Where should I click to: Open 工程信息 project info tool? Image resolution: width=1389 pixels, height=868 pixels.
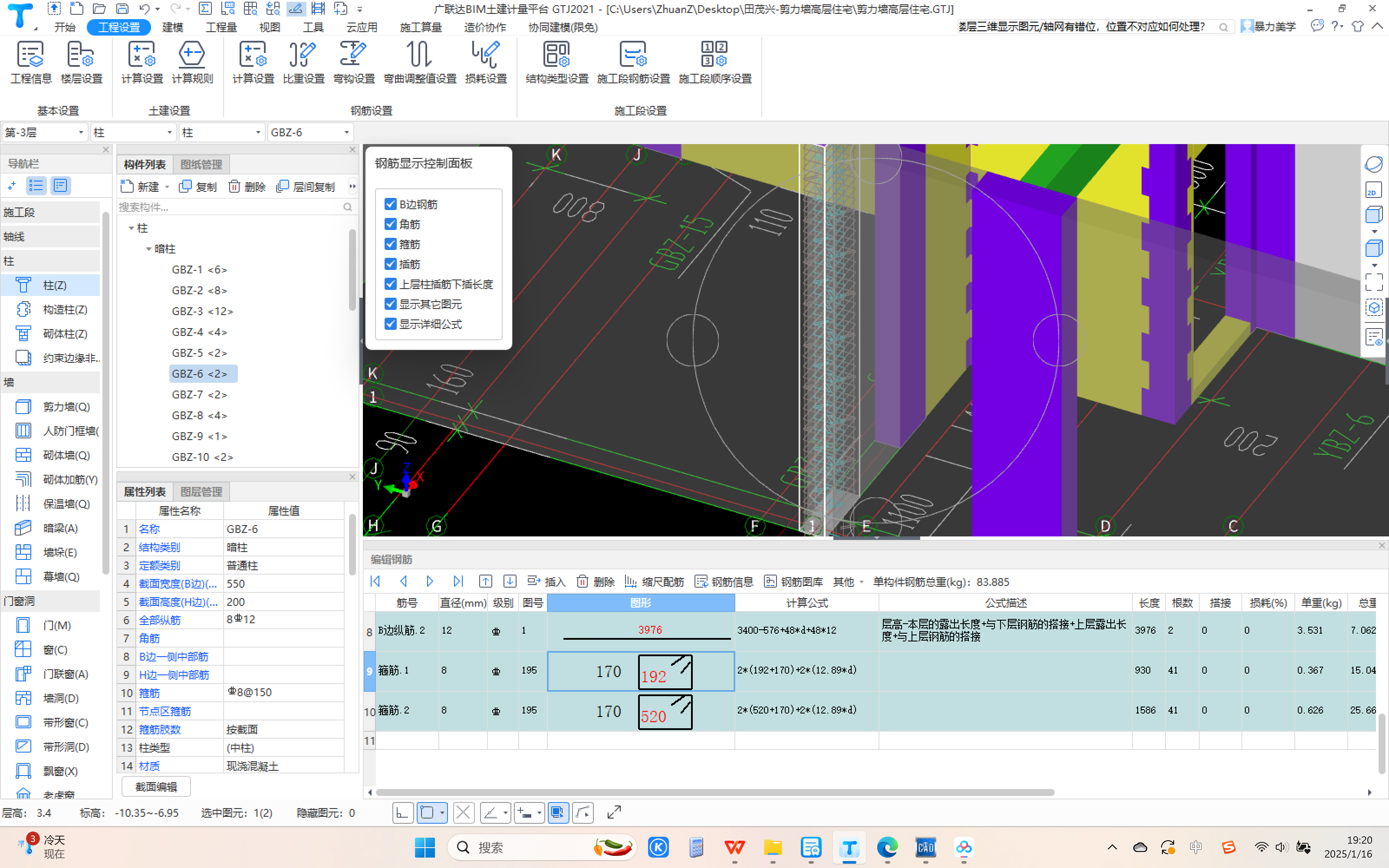click(x=30, y=63)
